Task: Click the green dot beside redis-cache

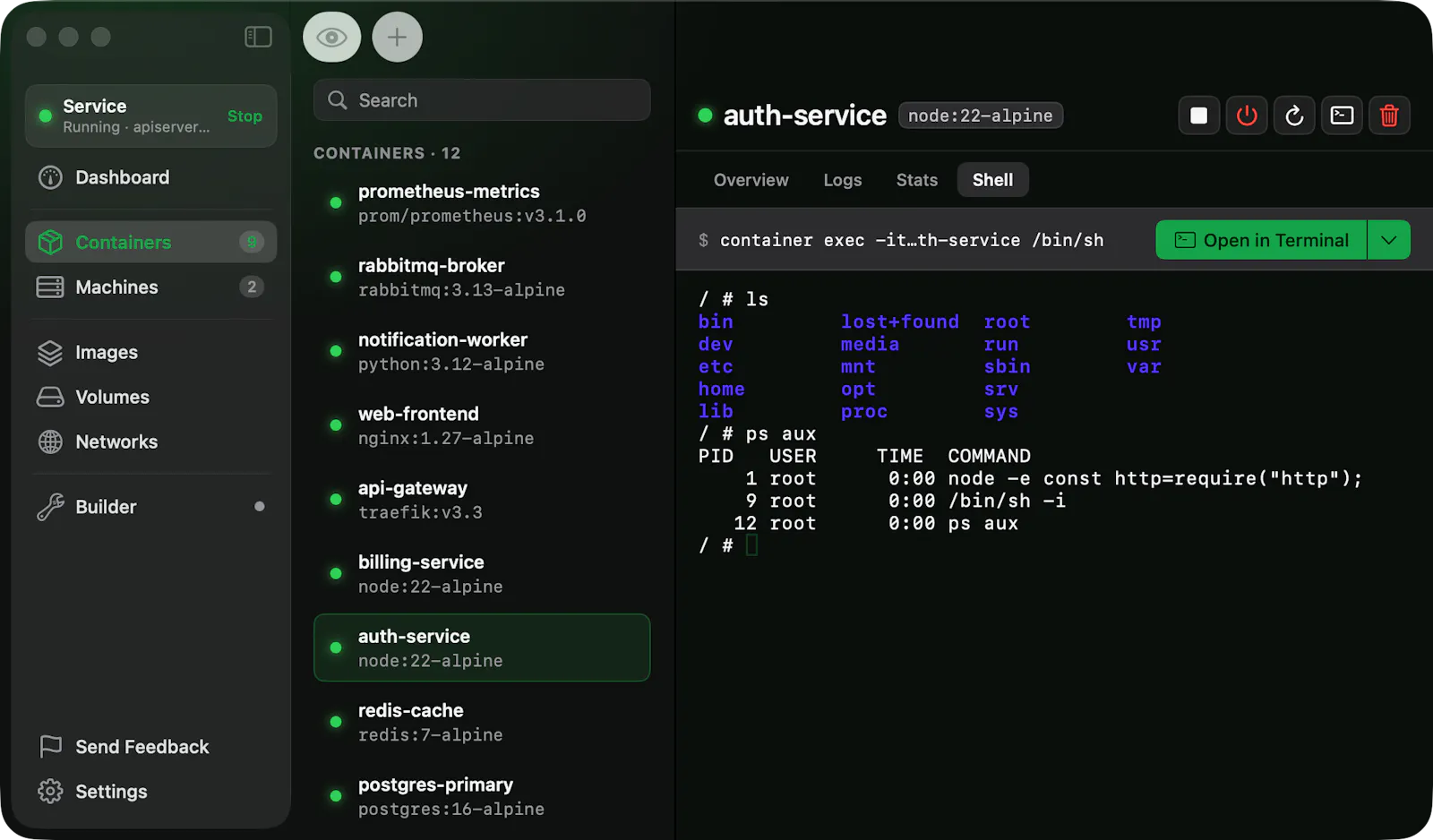Action: [336, 722]
